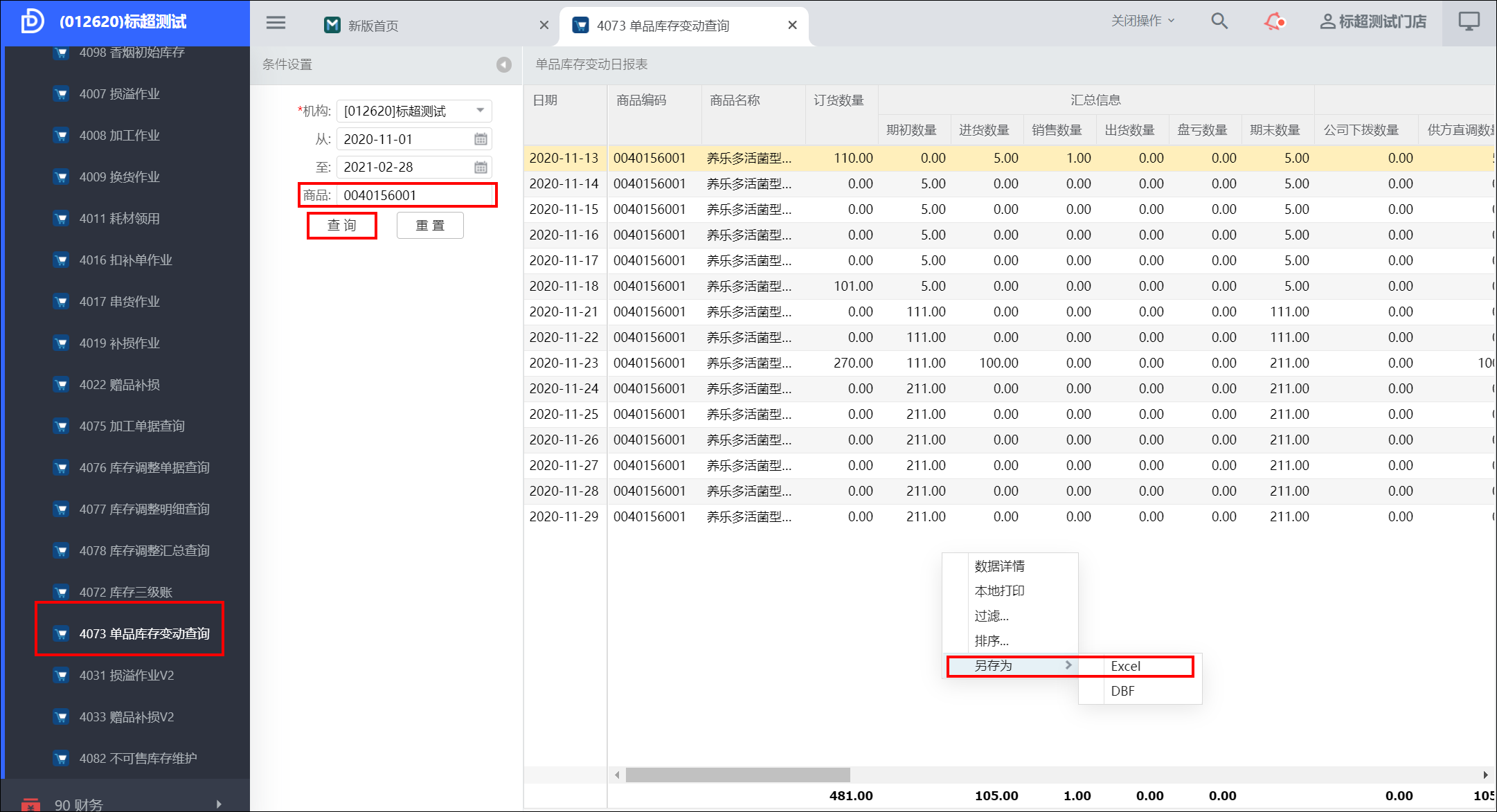Click the horizontal scrollbar thumb
1497x812 pixels.
[x=737, y=775]
